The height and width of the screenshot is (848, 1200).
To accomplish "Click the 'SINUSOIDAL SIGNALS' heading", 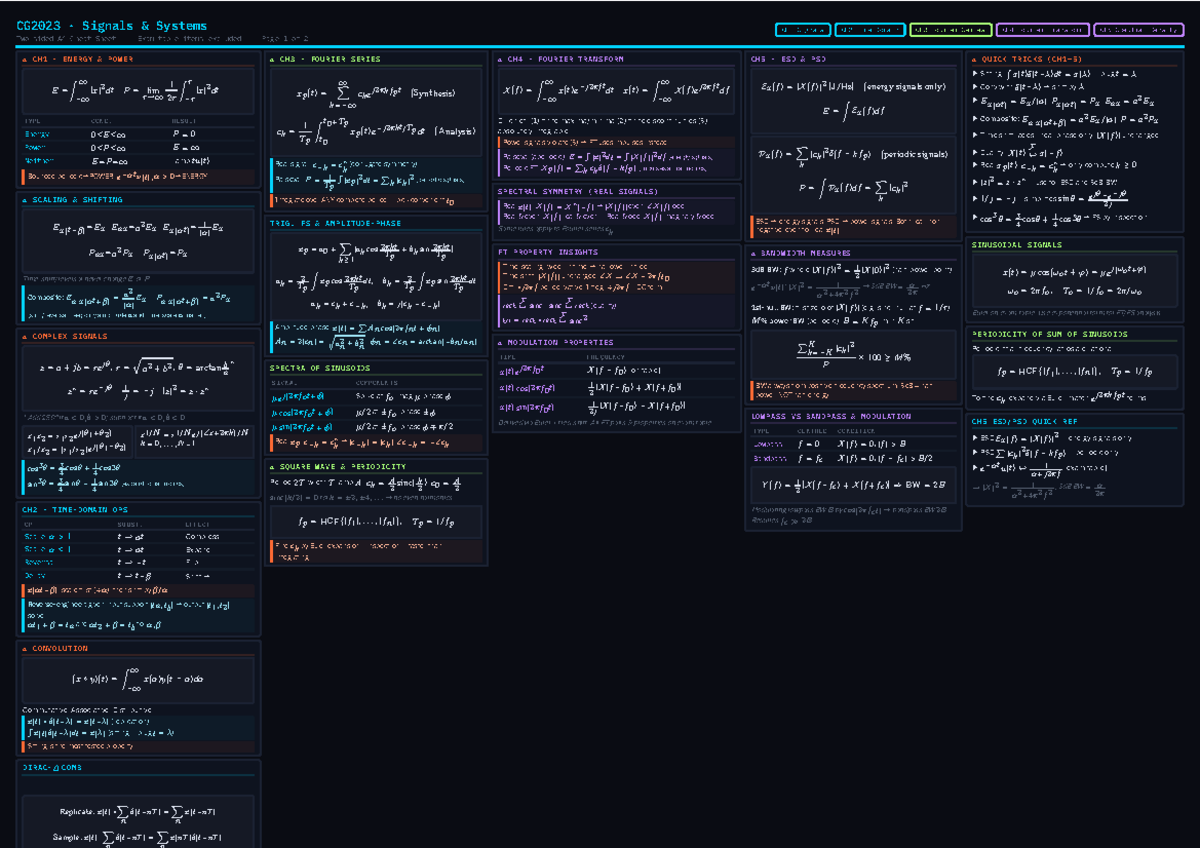I will click(1017, 244).
